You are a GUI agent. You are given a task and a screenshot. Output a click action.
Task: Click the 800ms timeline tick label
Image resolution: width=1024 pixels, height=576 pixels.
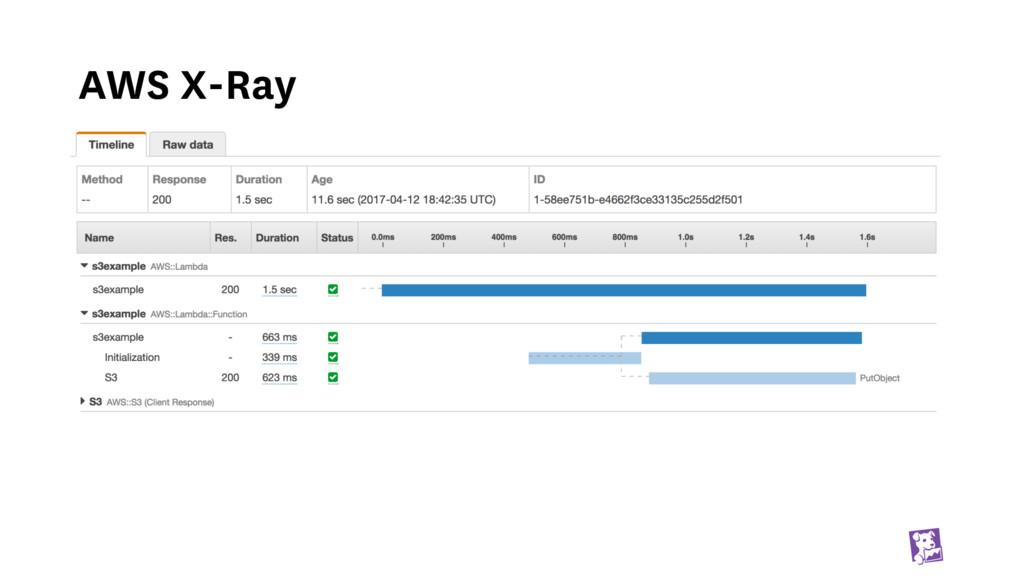coord(625,237)
